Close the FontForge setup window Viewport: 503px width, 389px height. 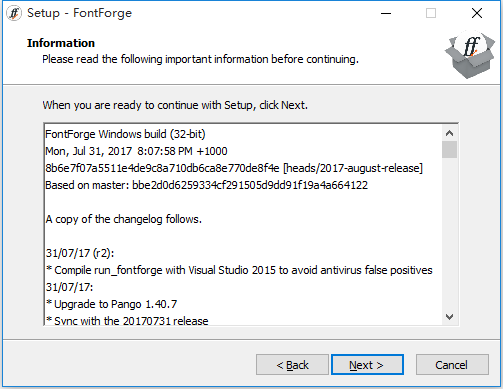(477, 13)
